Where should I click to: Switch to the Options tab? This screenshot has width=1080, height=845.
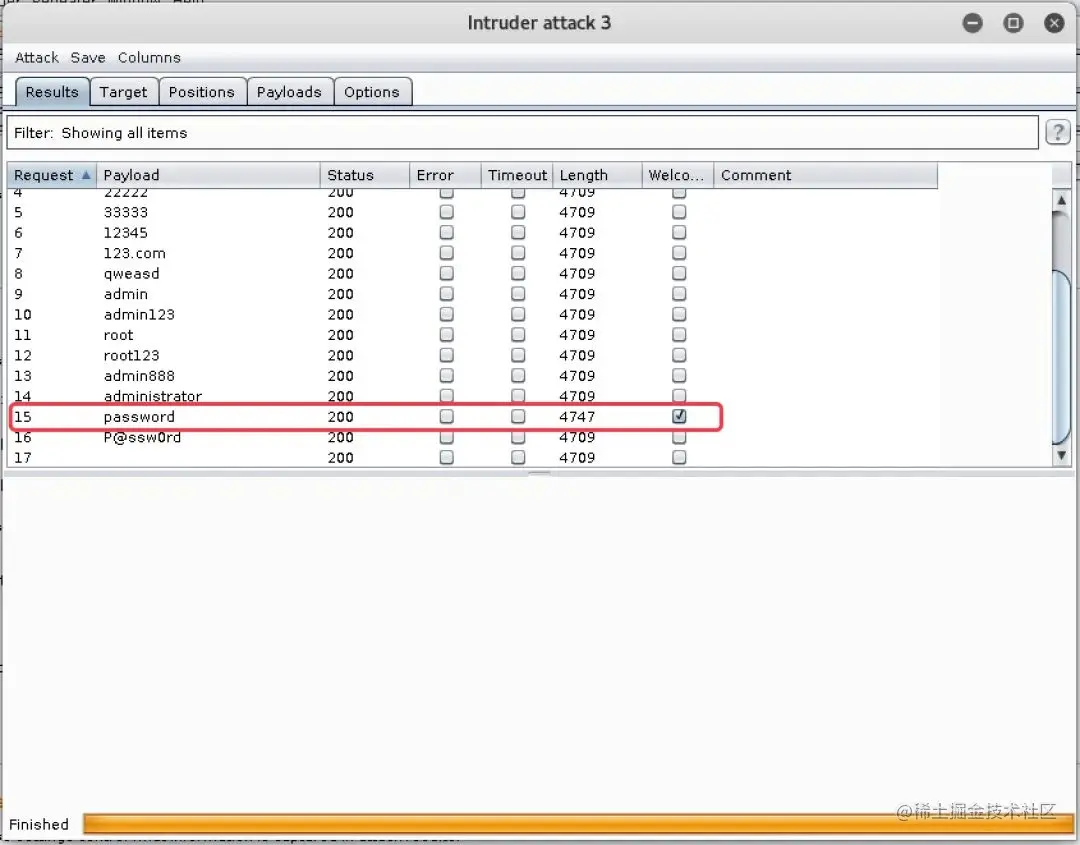click(372, 92)
